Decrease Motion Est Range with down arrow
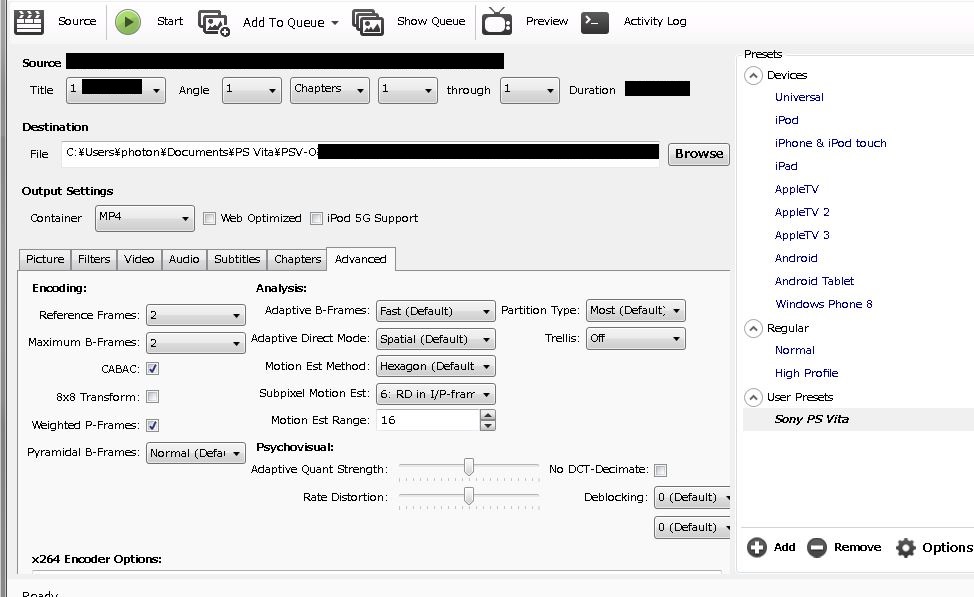The width and height of the screenshot is (974, 597). pyautogui.click(x=488, y=426)
